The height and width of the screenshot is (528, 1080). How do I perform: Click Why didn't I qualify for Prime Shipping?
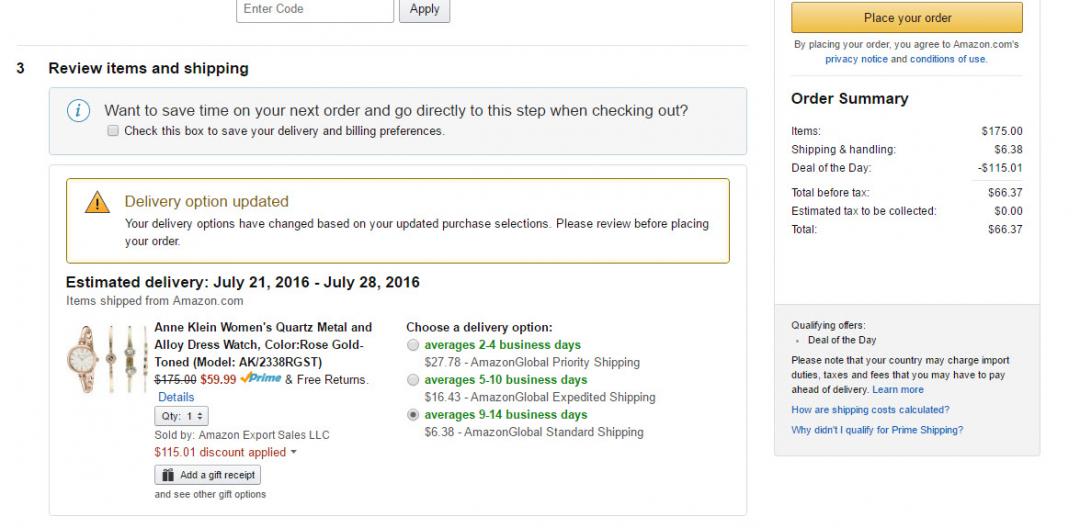point(877,430)
